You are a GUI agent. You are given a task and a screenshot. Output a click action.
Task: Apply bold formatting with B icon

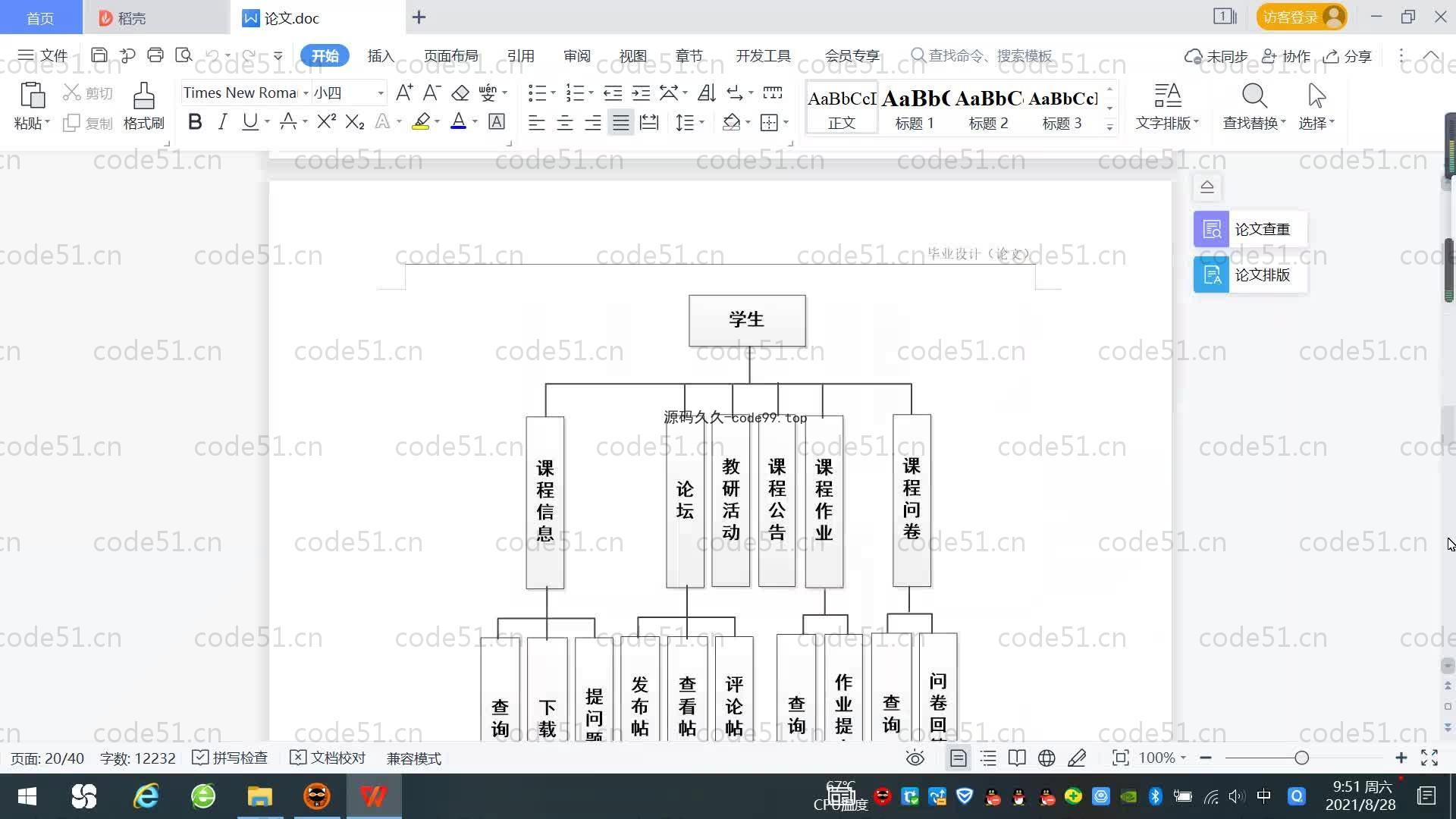[195, 122]
